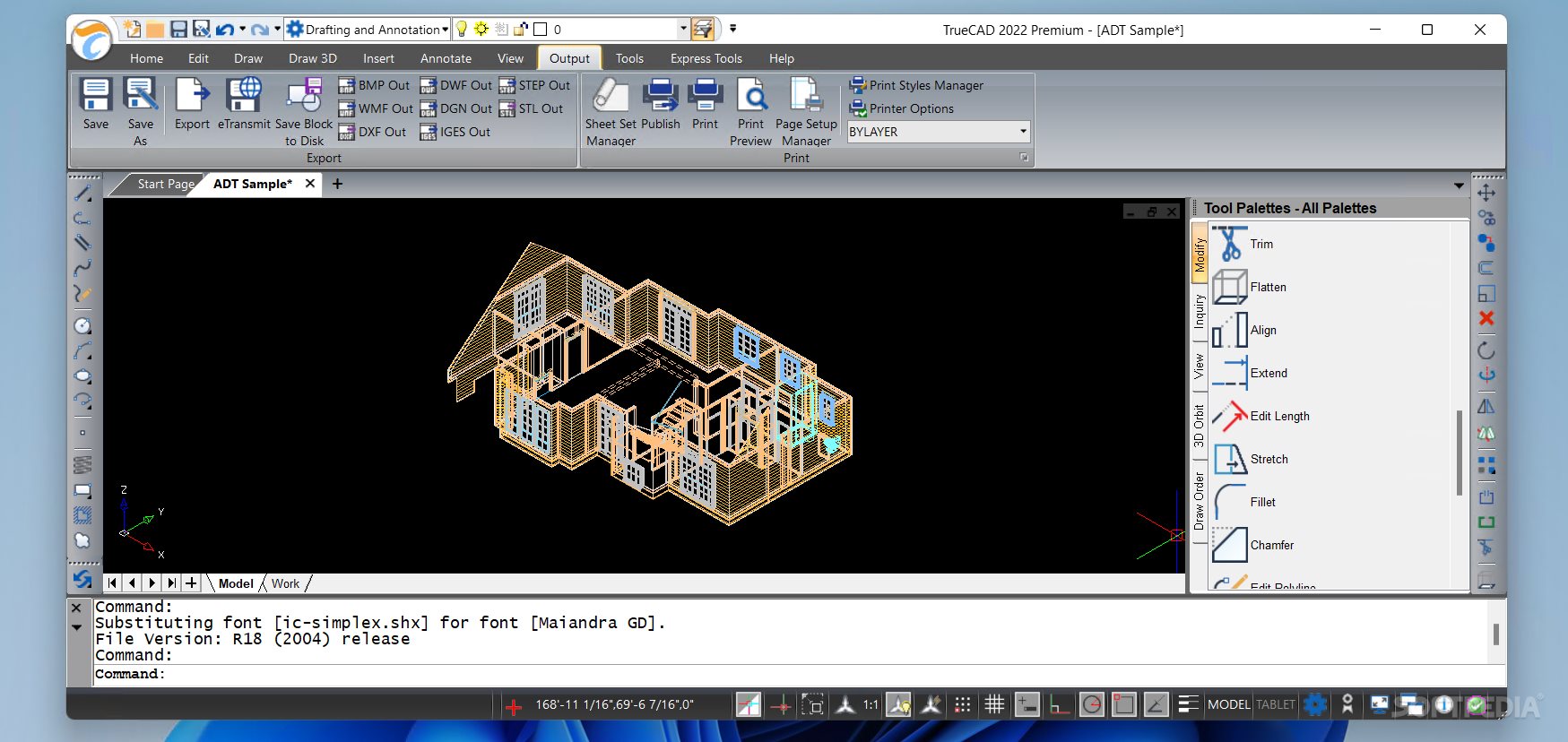Expand the undo history dropdown arrow
Viewport: 1568px width, 742px height.
coord(242,29)
